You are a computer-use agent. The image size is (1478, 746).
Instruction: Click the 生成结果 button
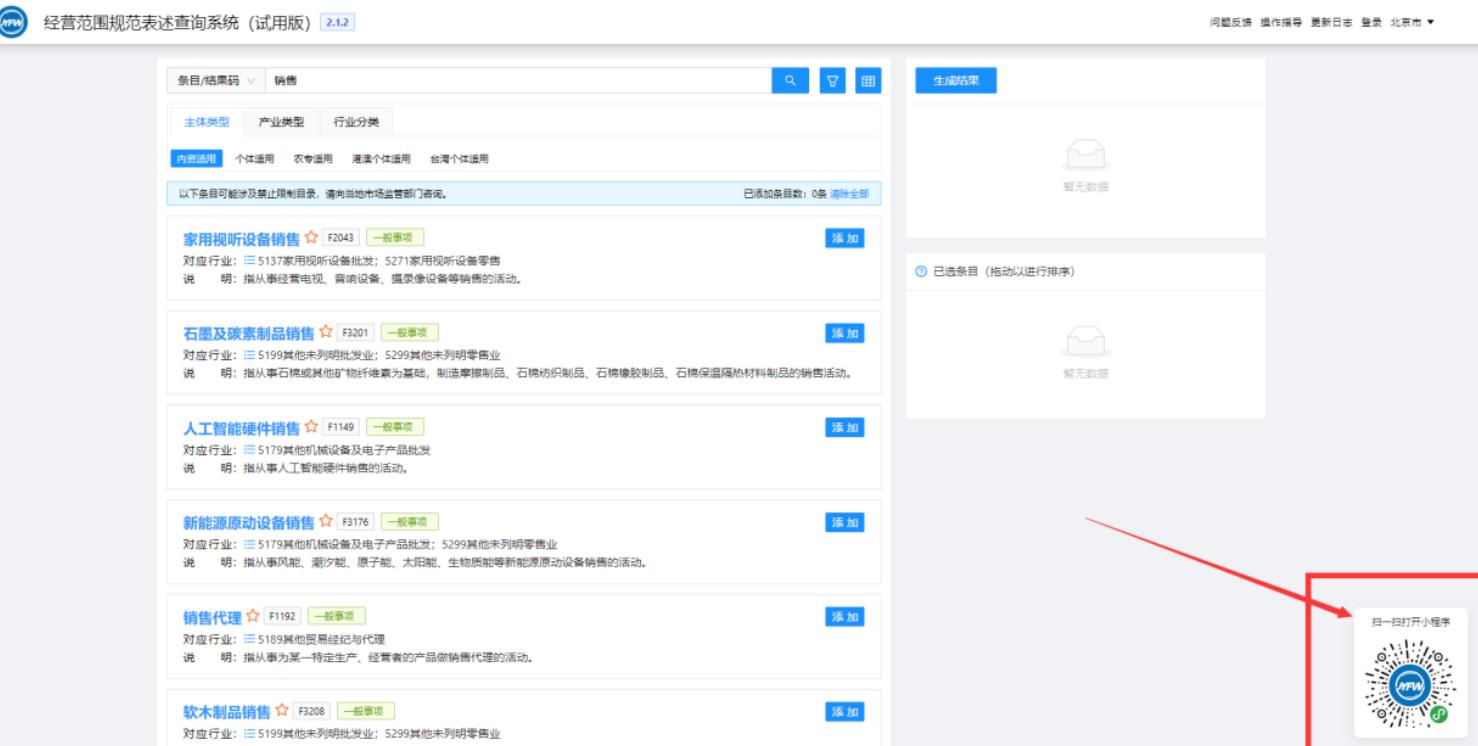click(955, 81)
